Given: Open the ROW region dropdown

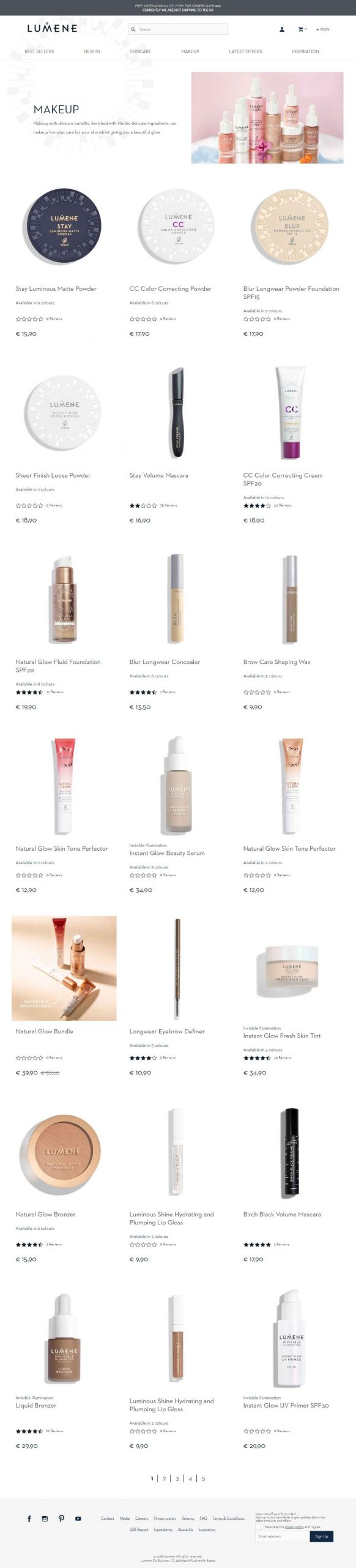Looking at the screenshot, I should 322,29.
